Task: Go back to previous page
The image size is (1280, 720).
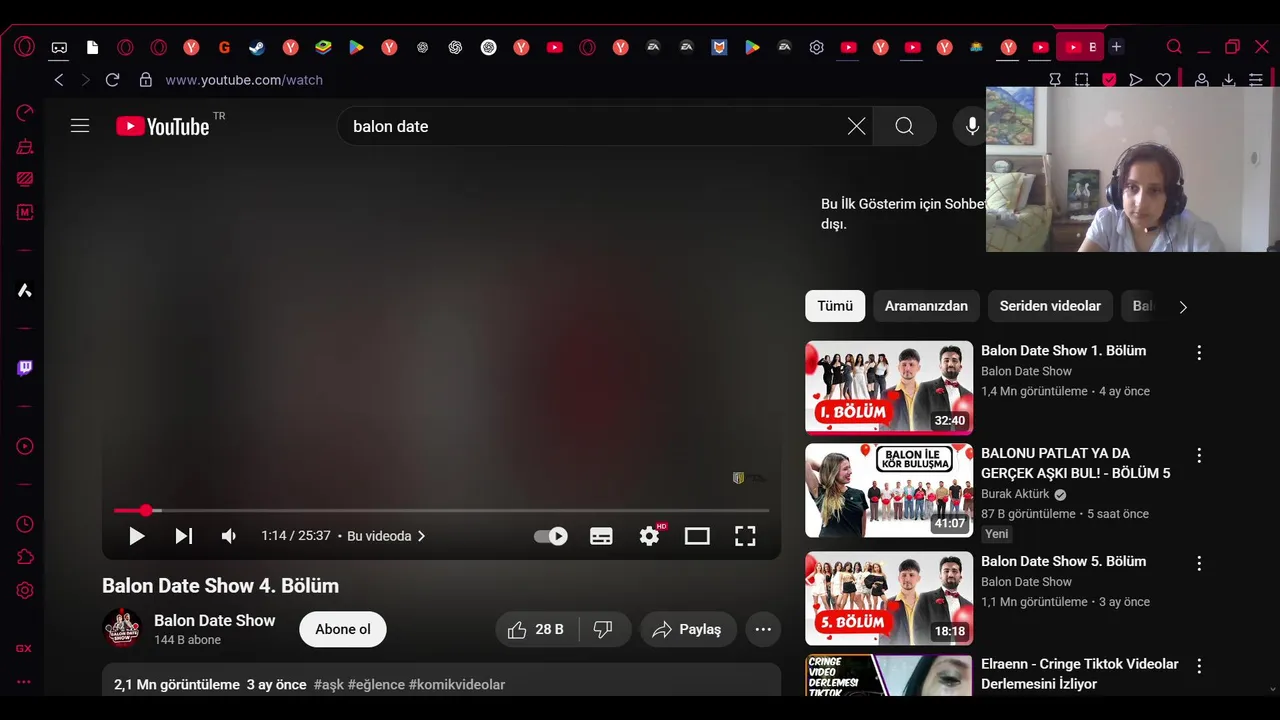Action: (59, 80)
